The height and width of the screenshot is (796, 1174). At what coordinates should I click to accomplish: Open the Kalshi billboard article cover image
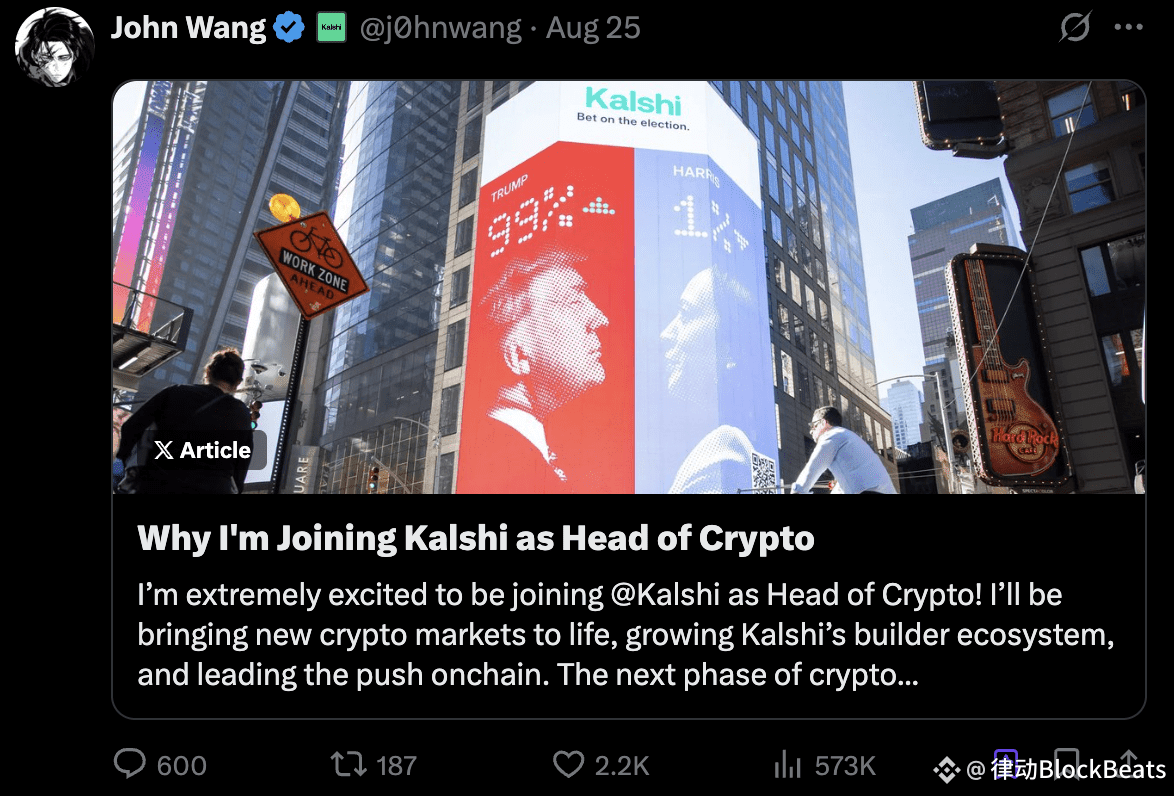[x=629, y=287]
